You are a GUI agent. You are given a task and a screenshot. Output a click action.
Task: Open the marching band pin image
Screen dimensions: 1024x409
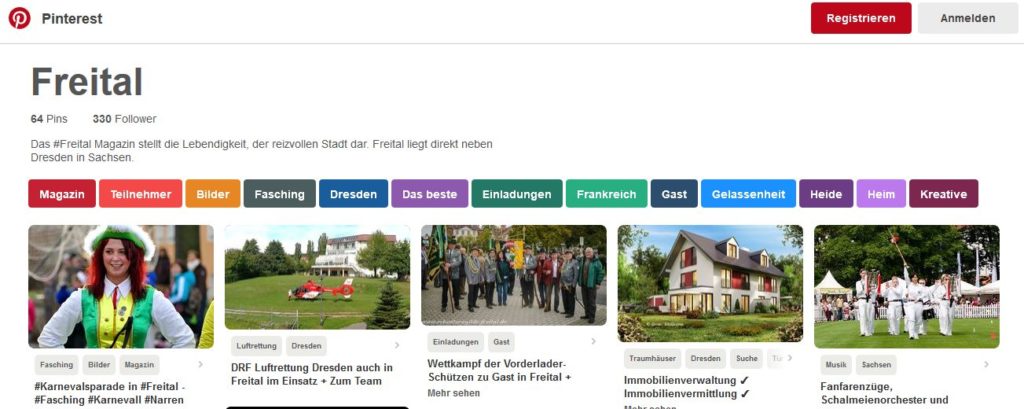pyautogui.click(x=906, y=286)
